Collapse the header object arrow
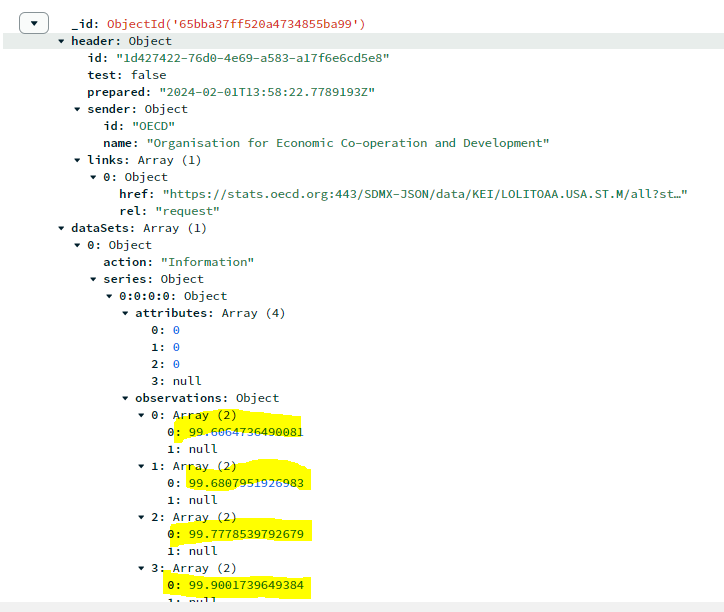Viewport: 724px width, 612px height. pyautogui.click(x=62, y=41)
